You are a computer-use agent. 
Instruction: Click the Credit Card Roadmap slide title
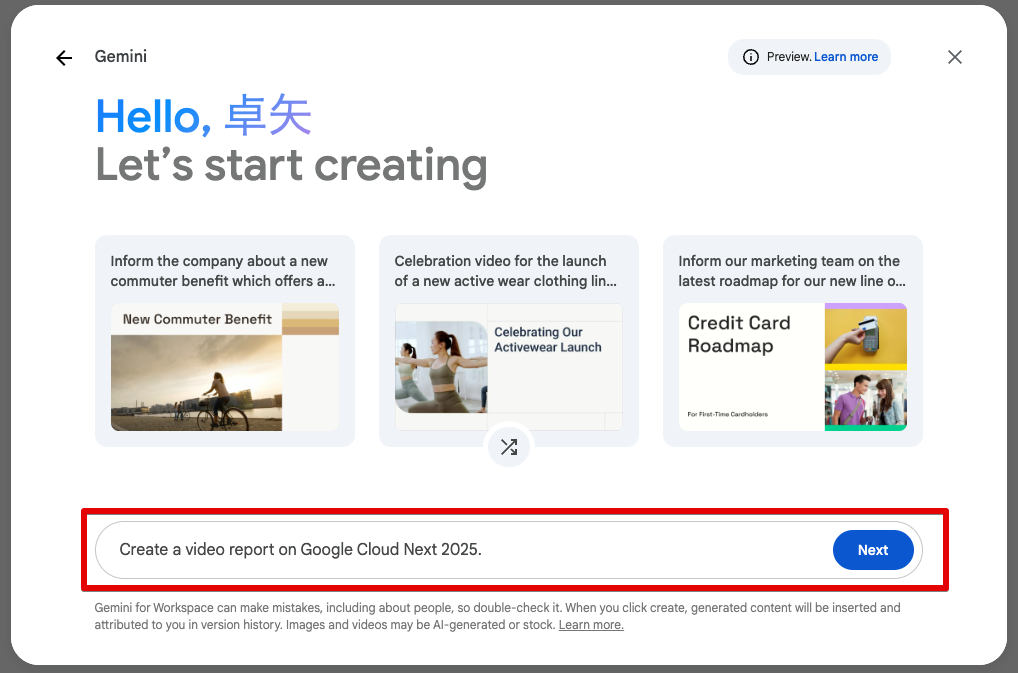click(739, 335)
